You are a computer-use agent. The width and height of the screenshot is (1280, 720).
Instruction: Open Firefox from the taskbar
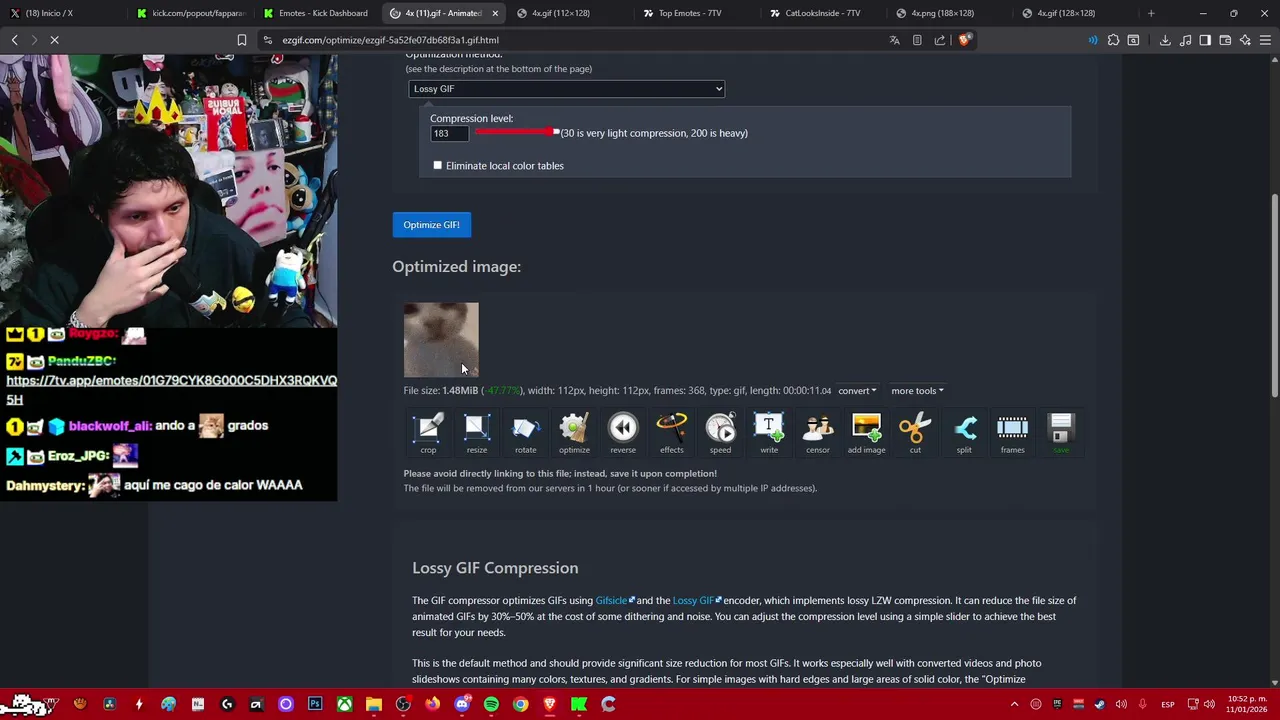(432, 704)
